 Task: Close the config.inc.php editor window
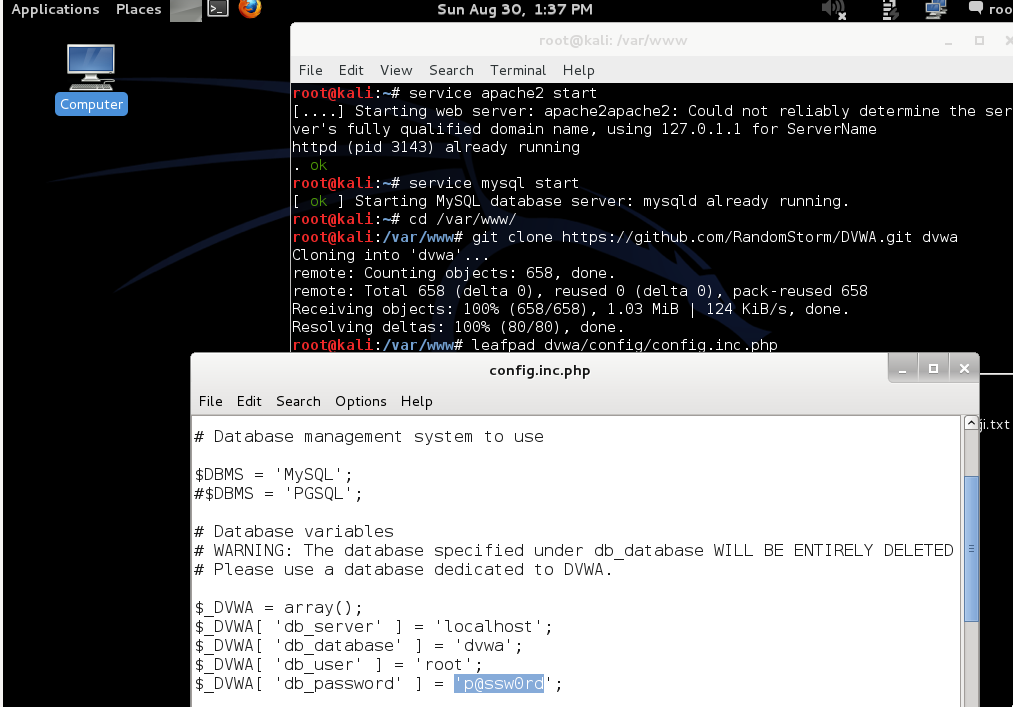click(x=964, y=368)
